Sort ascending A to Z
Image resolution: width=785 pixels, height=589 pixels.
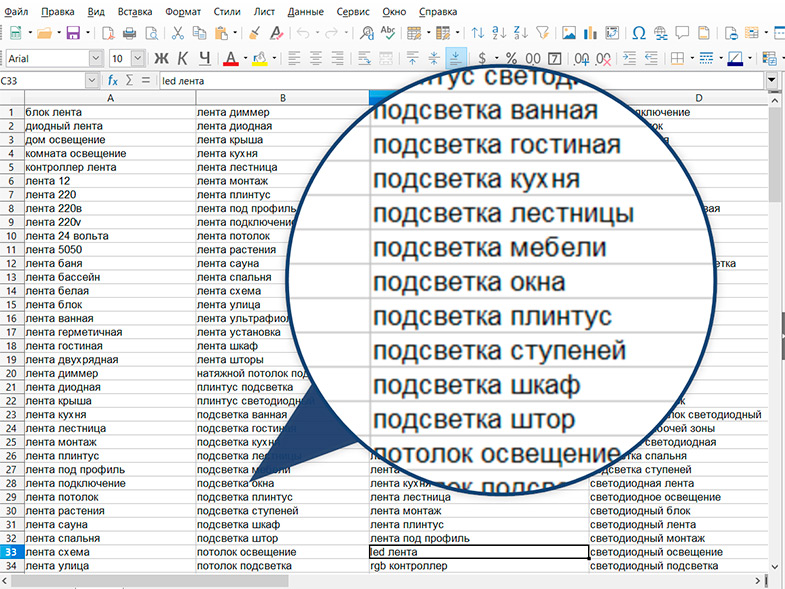coord(499,34)
